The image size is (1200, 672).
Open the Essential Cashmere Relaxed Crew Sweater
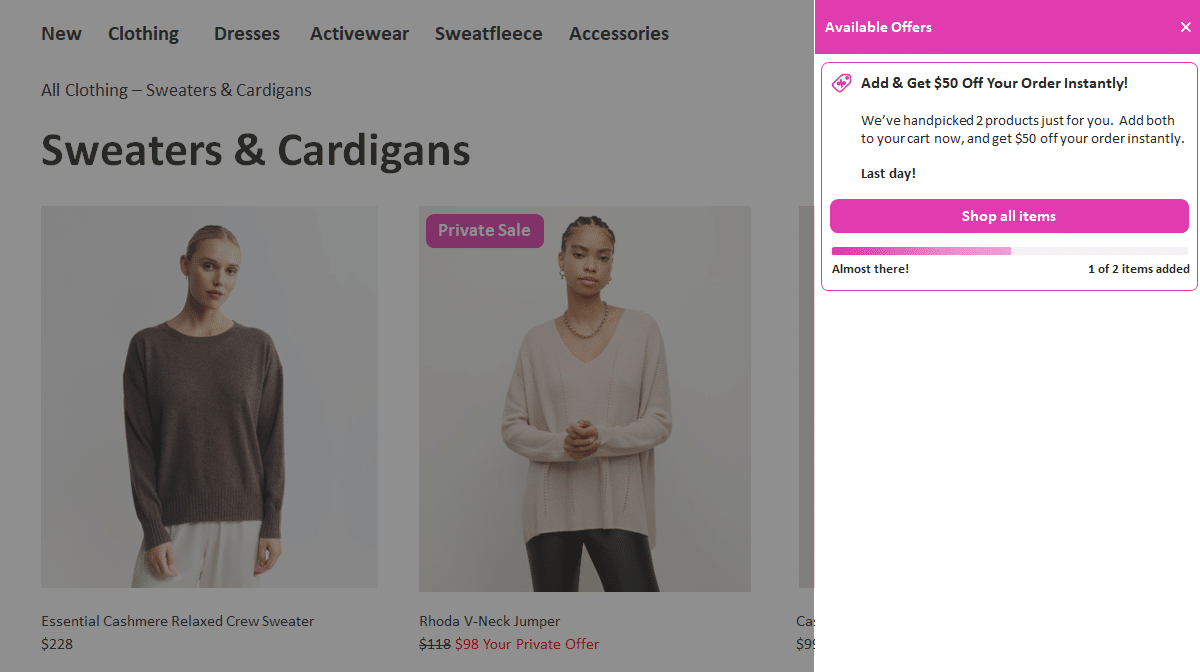click(177, 621)
